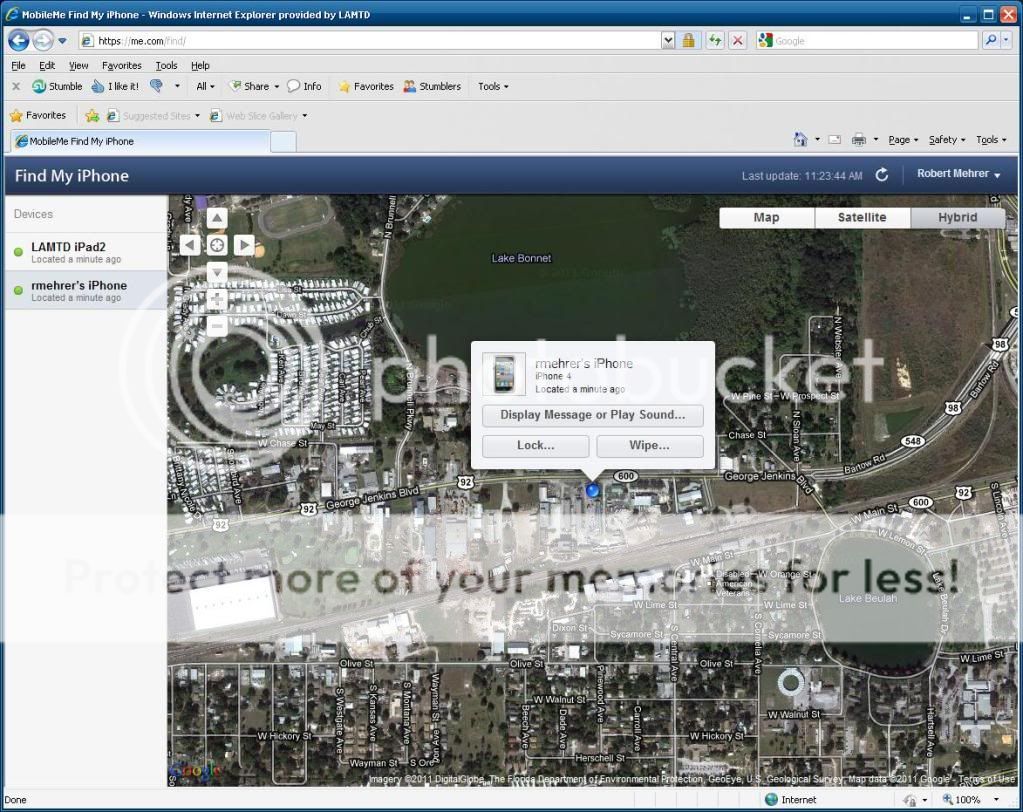Click the address bar showing https://me.com/find/
1023x812 pixels.
coord(369,40)
